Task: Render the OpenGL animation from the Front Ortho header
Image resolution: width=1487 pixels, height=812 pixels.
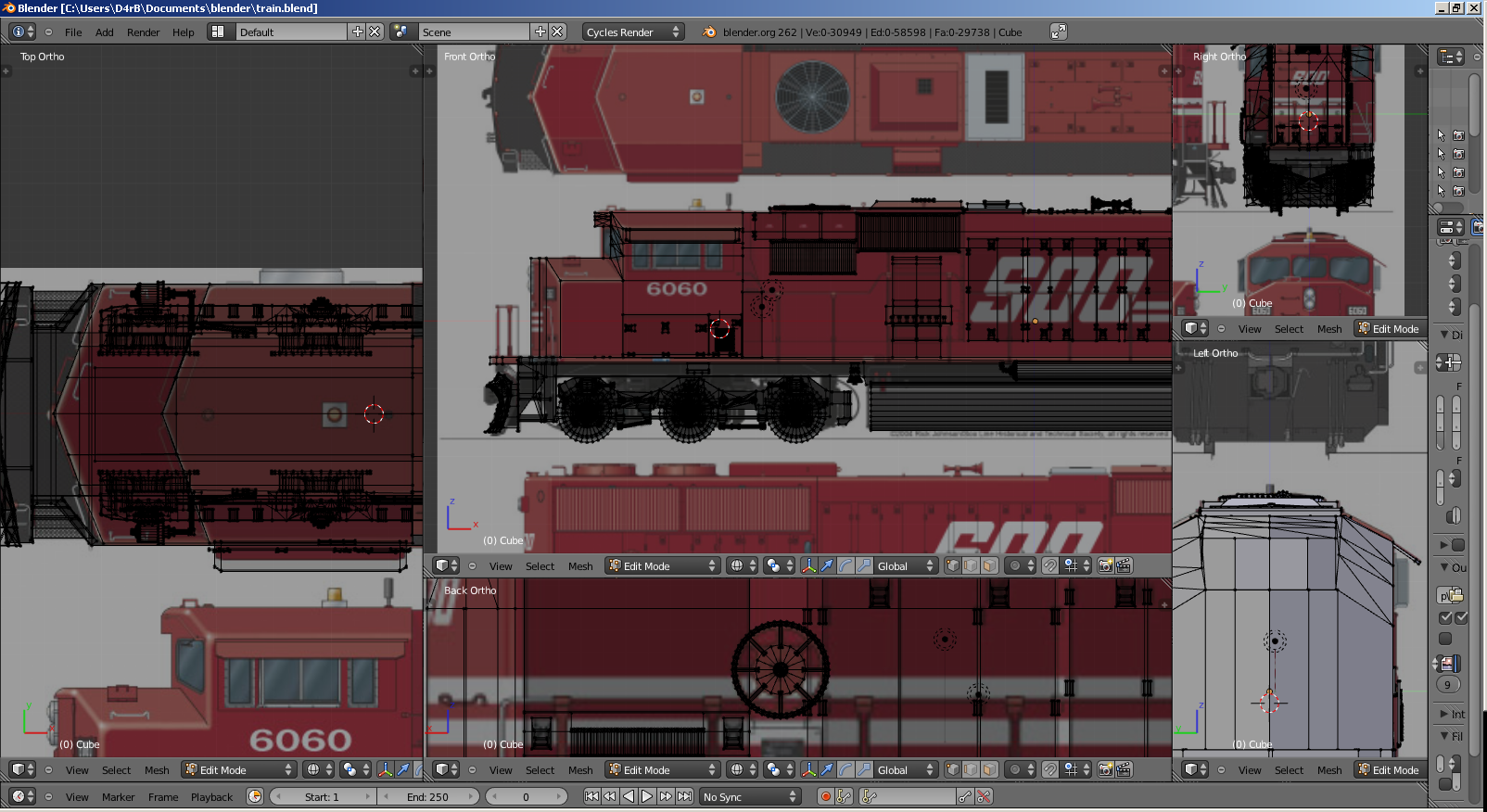Action: coord(1124,565)
